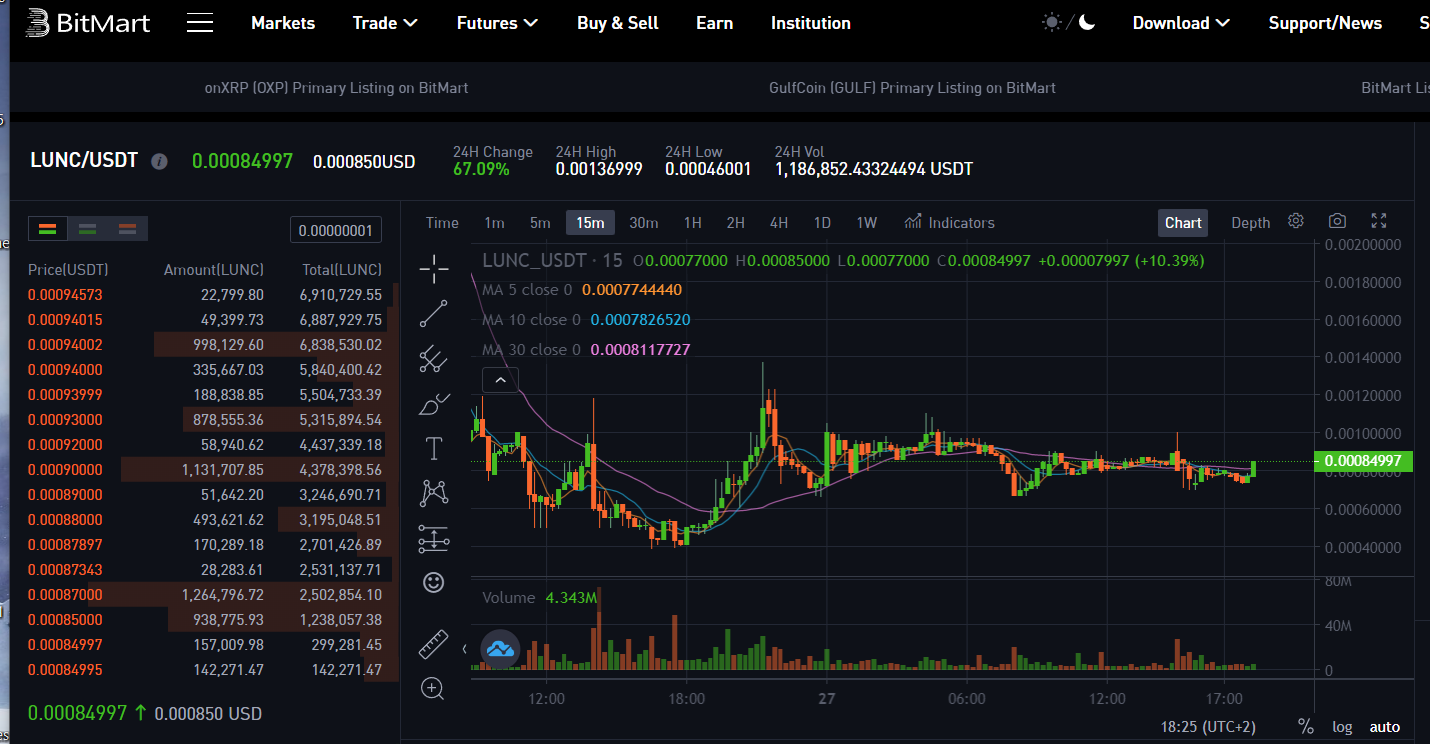Expand the Download dropdown menu

pyautogui.click(x=1181, y=23)
